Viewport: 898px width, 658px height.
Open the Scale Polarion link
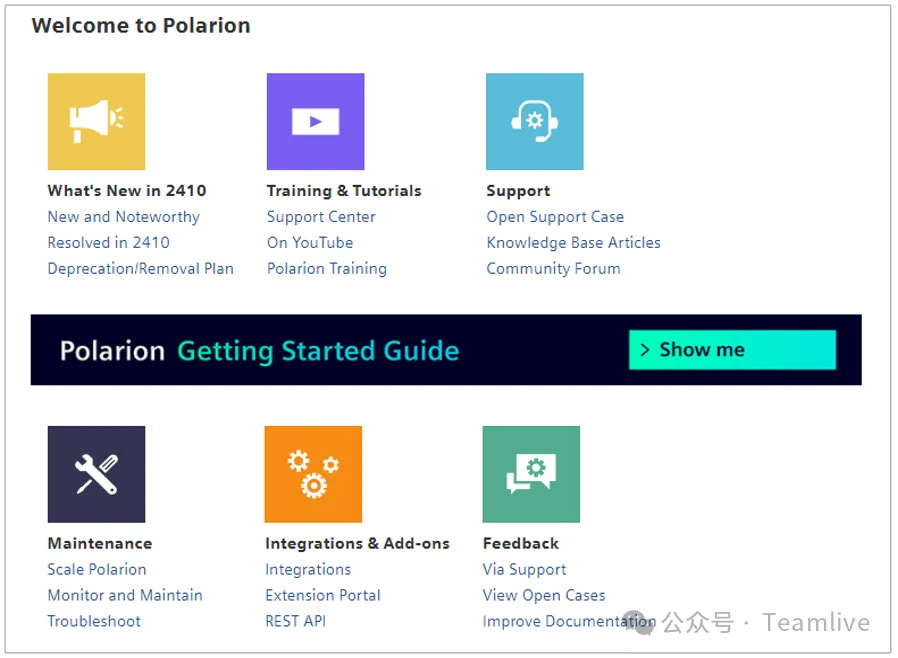coord(97,570)
